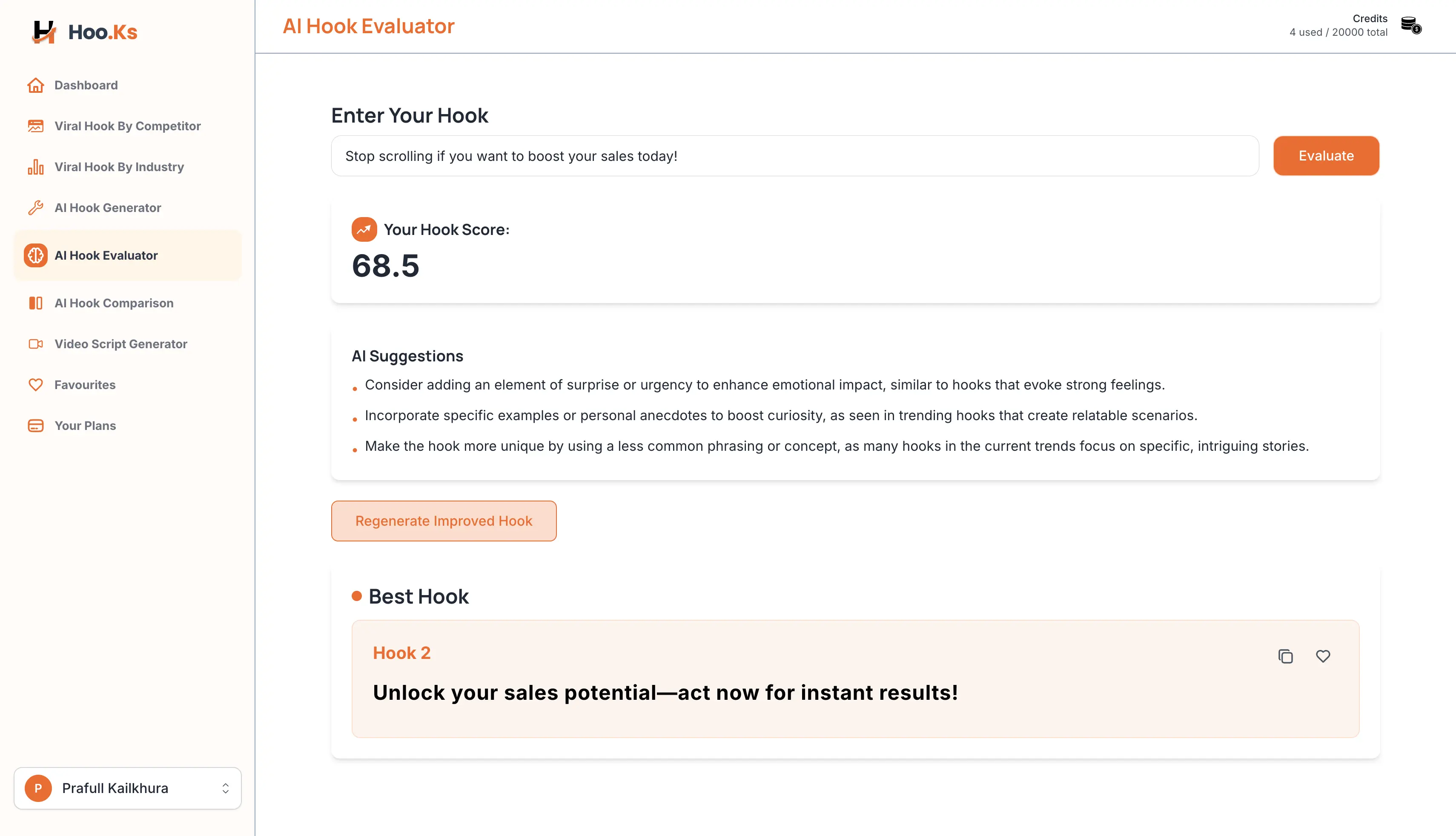This screenshot has height=836, width=1456.
Task: Click the Viral Hook By Industry bar chart icon
Action: 36,166
